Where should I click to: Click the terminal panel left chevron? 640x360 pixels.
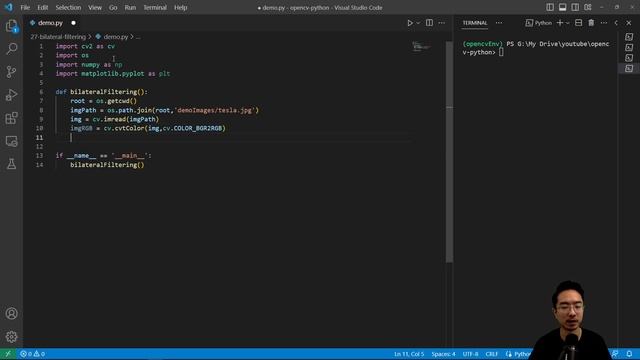pyautogui.click(x=616, y=23)
